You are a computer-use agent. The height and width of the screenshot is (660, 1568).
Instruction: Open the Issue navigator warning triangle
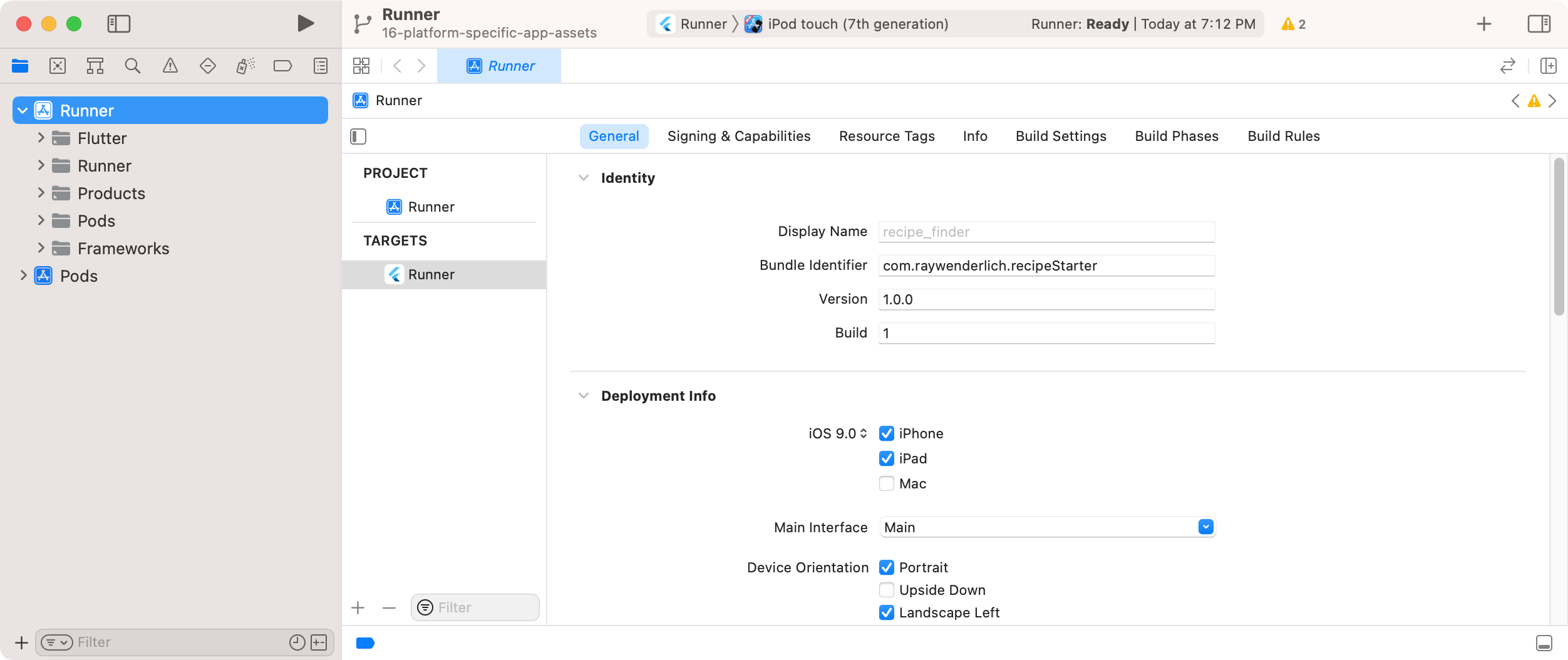click(x=170, y=66)
